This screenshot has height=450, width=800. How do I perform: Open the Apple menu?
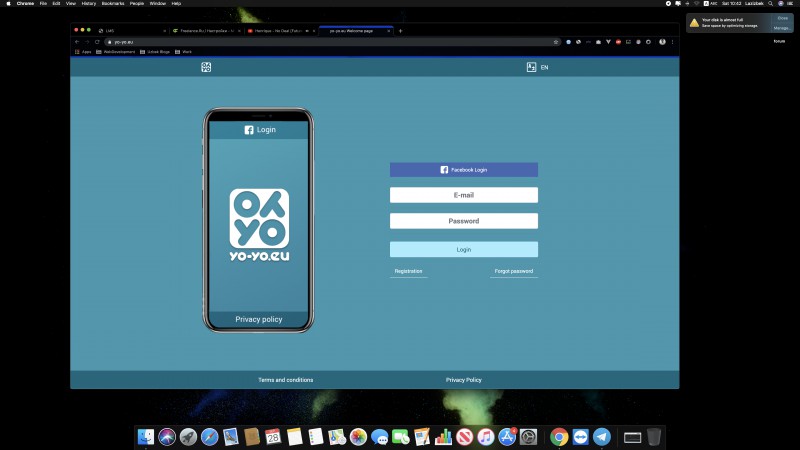[x=8, y=4]
